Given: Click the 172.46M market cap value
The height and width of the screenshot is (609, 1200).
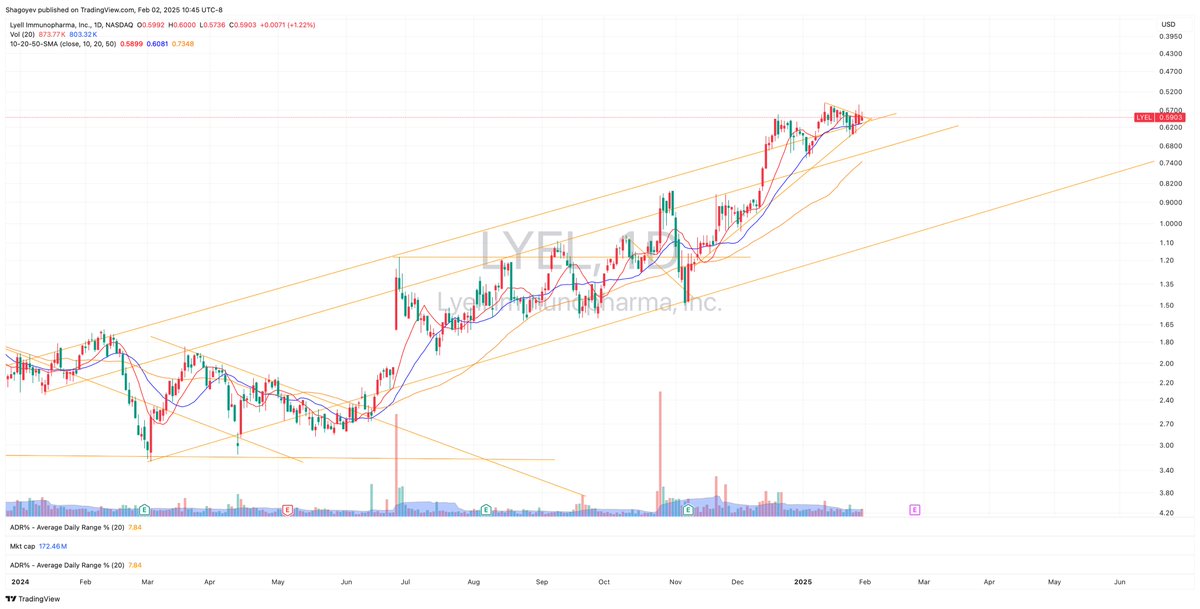Looking at the screenshot, I should pos(52,548).
